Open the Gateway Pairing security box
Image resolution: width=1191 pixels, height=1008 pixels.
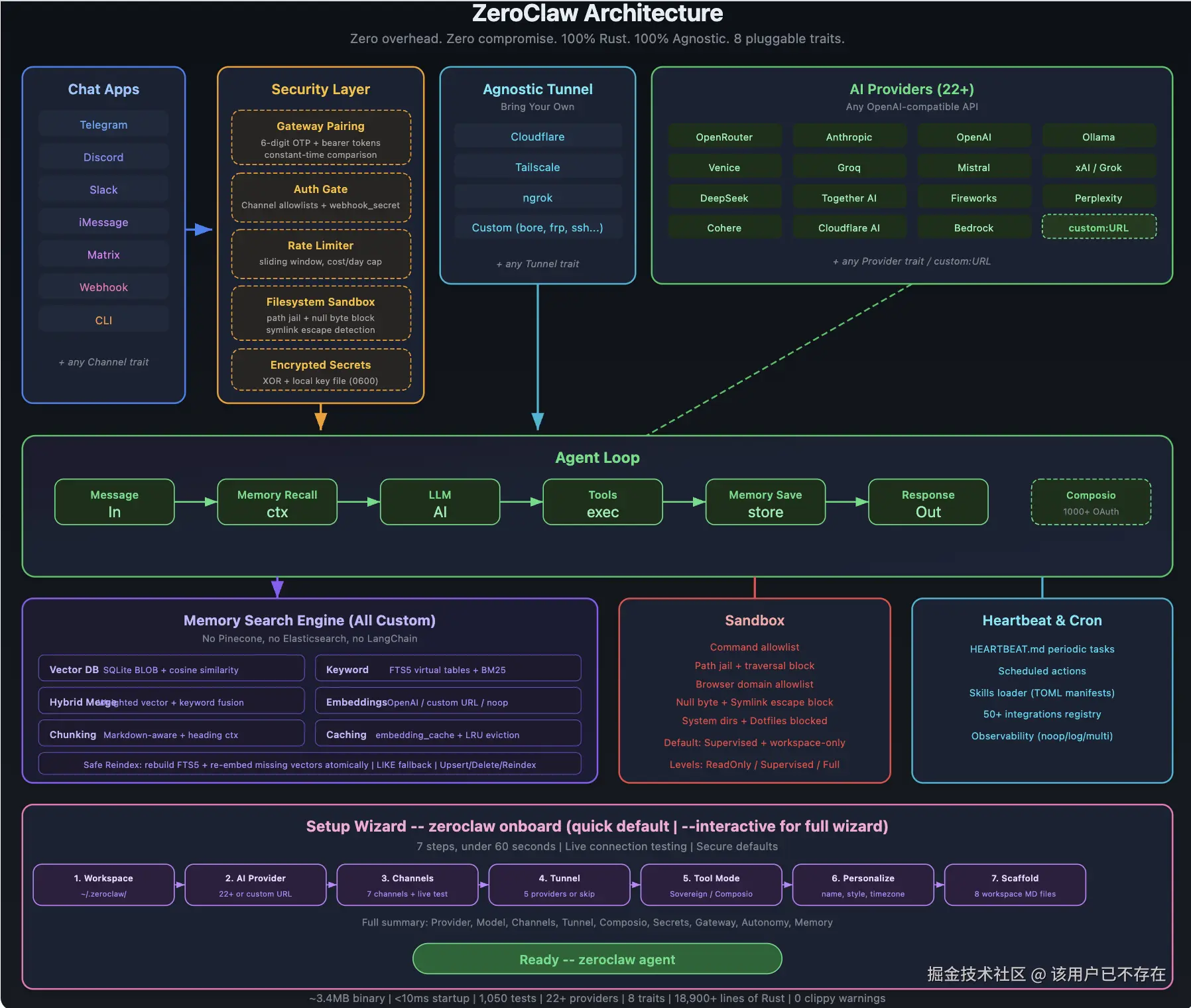[x=321, y=137]
